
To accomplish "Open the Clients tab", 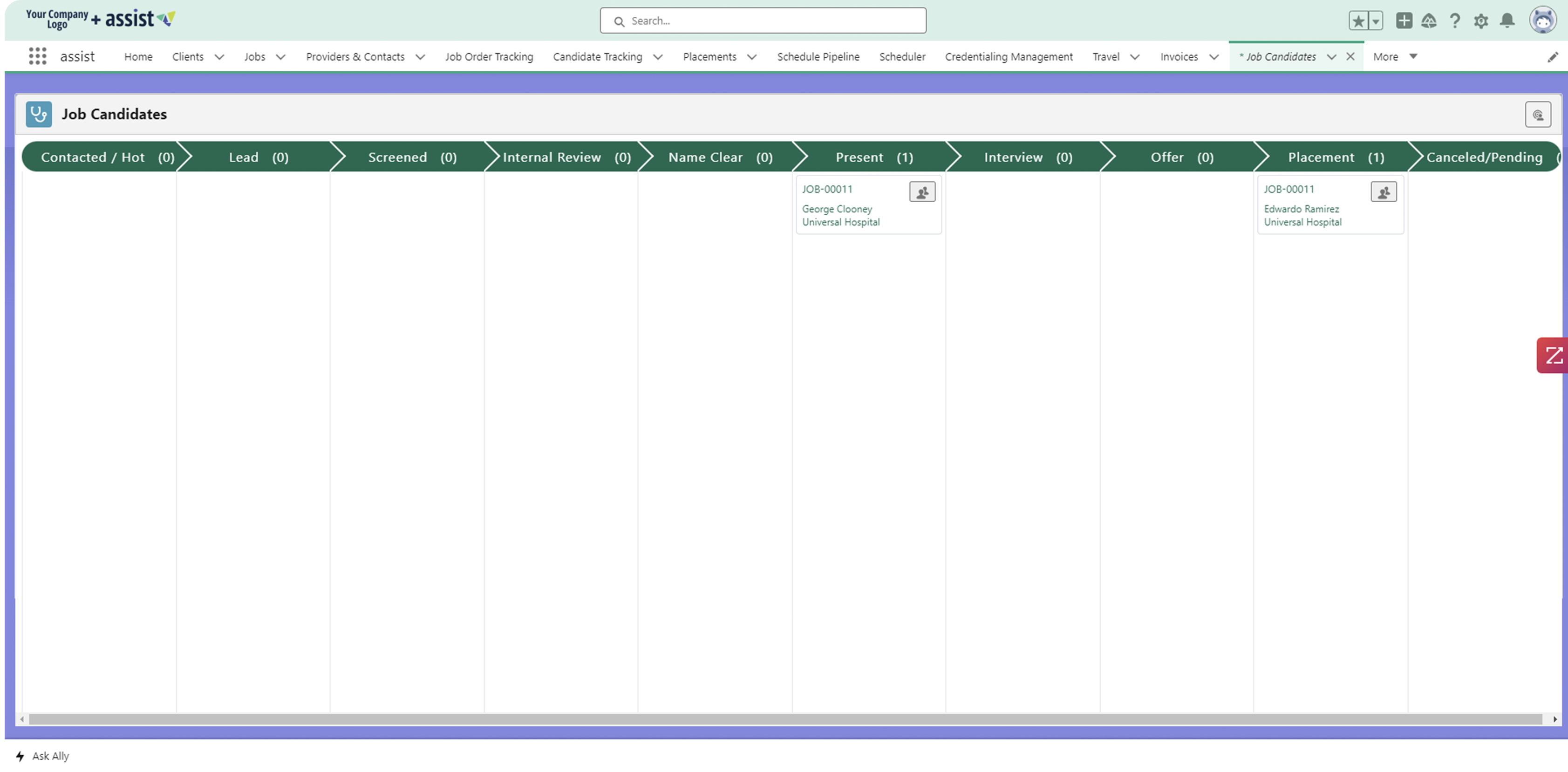I will 187,57.
